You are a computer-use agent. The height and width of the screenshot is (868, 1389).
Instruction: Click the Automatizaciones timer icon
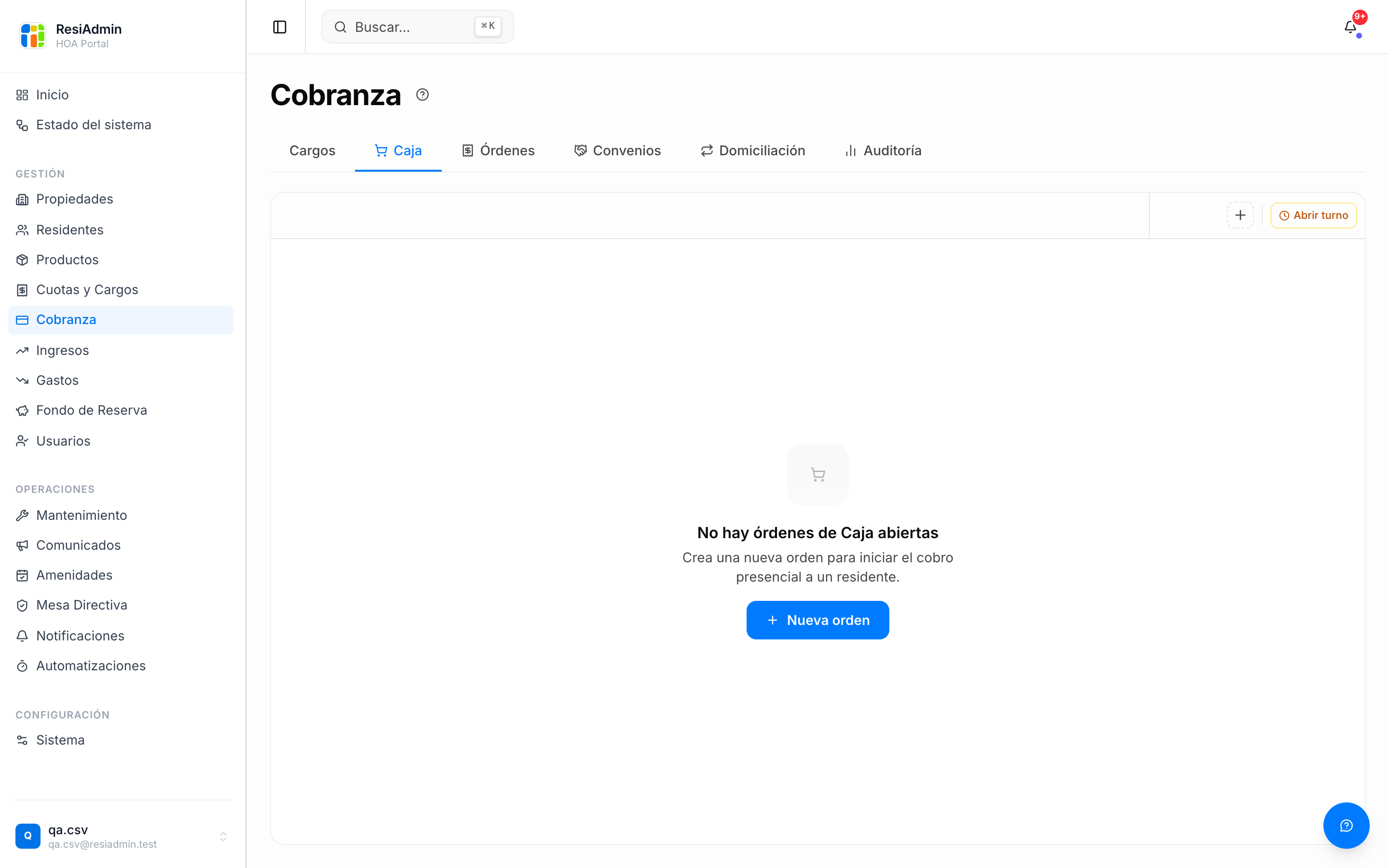click(22, 666)
